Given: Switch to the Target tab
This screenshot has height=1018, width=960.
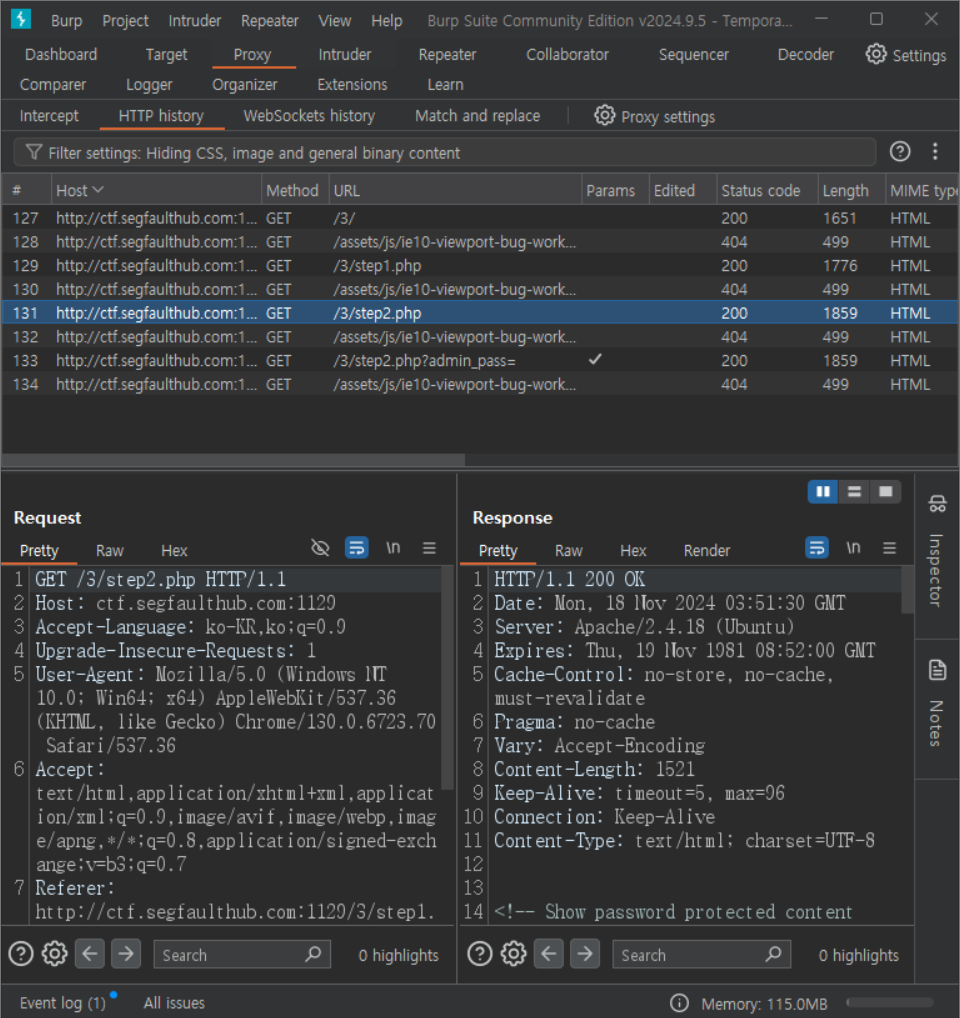Looking at the screenshot, I should coord(166,55).
